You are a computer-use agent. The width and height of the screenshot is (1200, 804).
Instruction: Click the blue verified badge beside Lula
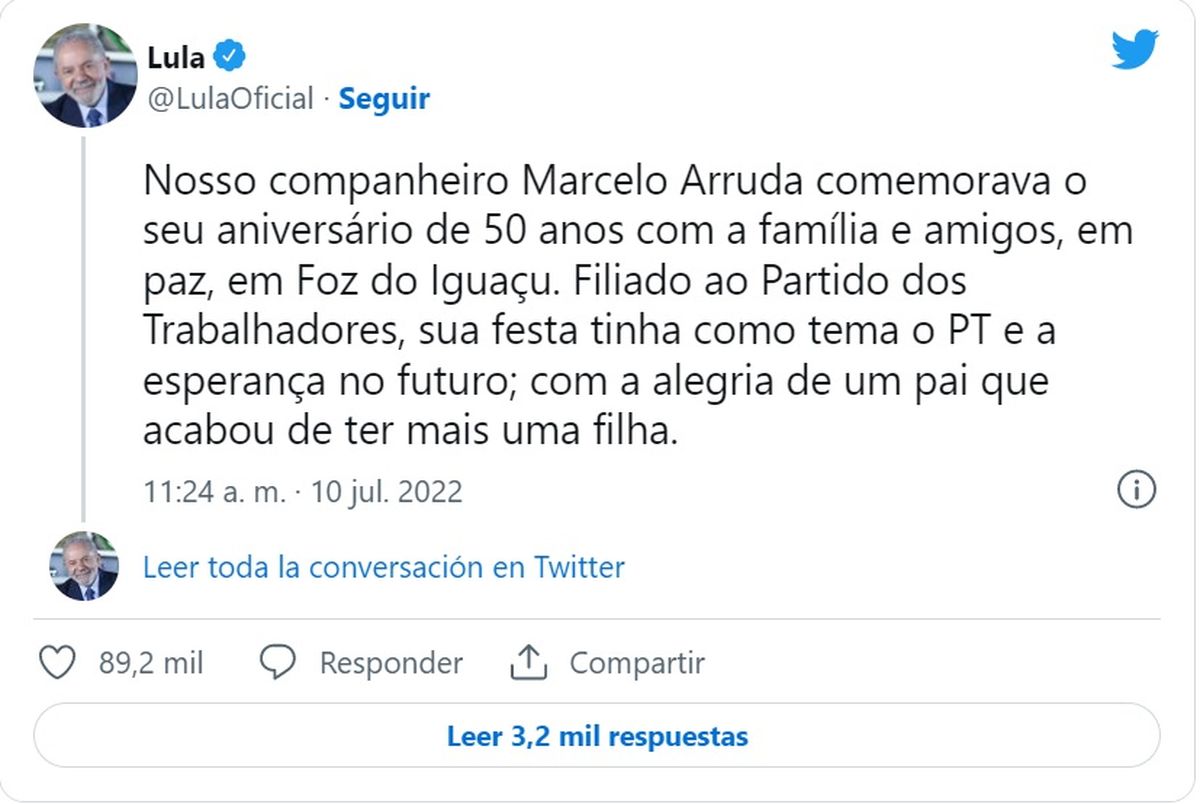click(229, 57)
